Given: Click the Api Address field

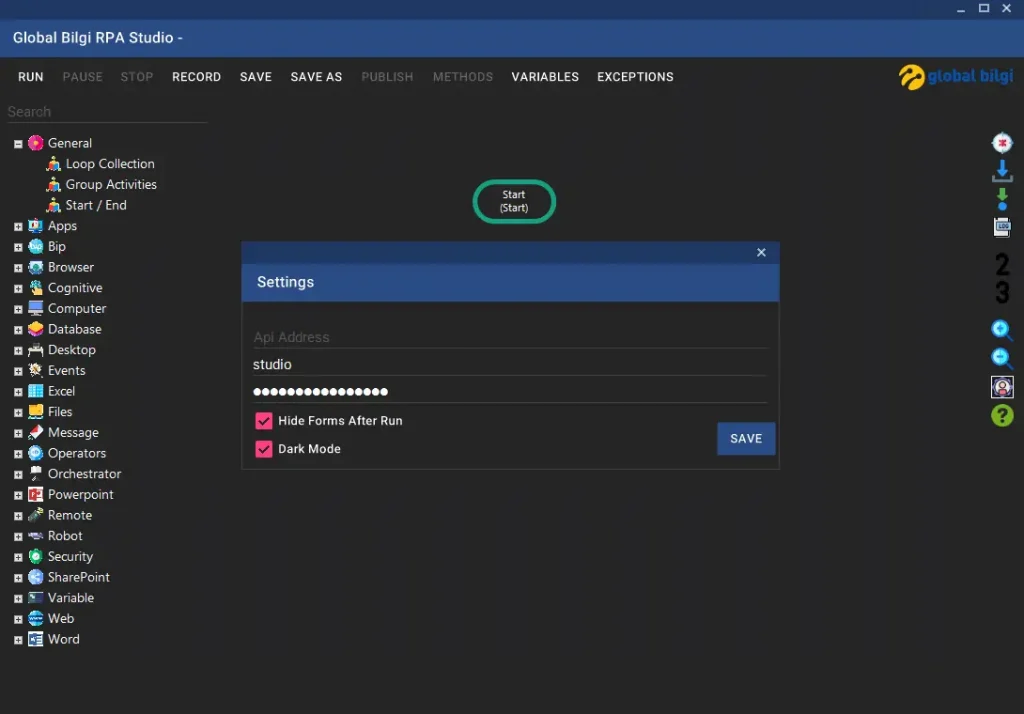Looking at the screenshot, I should click(509, 337).
